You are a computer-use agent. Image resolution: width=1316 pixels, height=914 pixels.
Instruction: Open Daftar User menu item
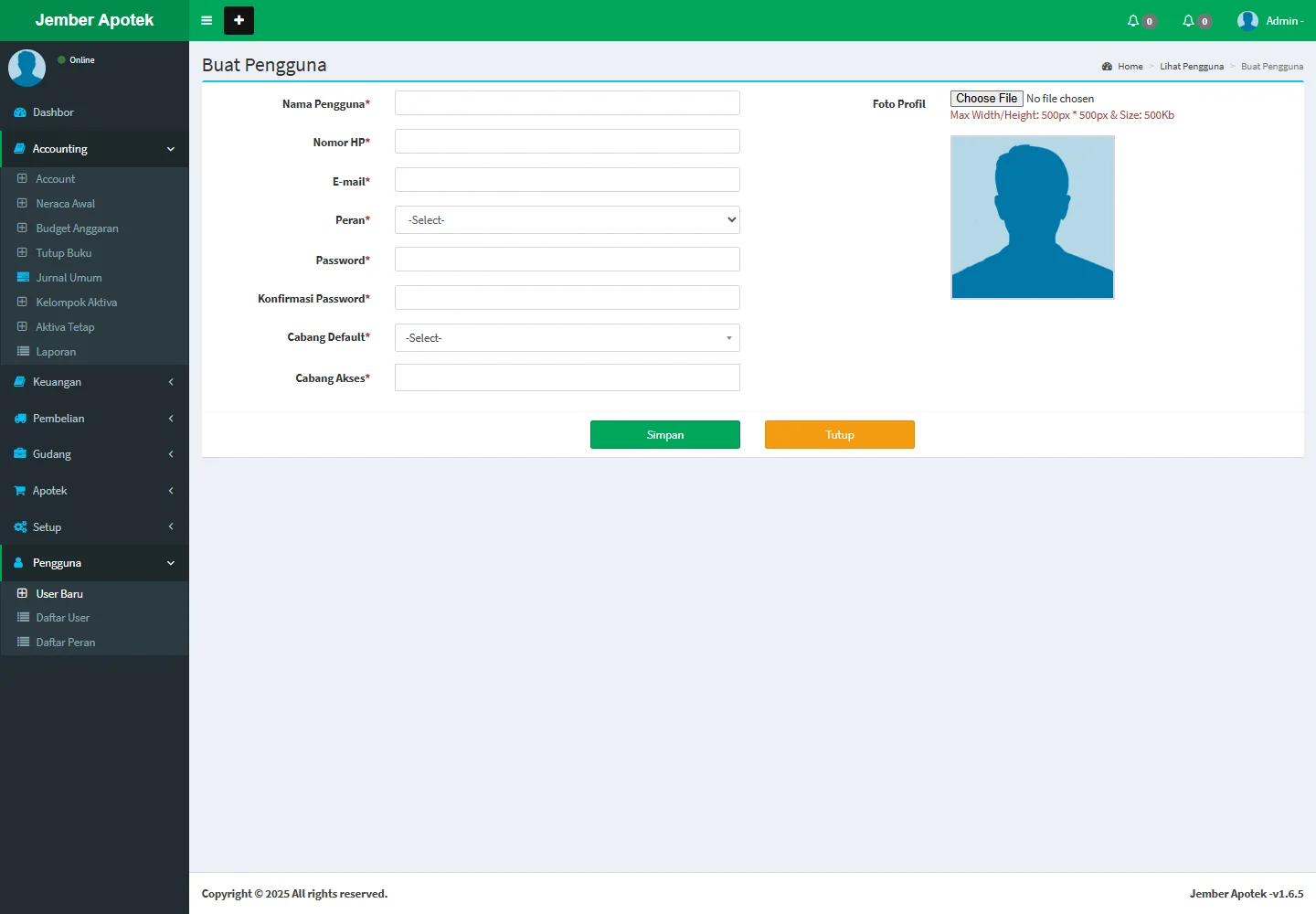tap(62, 618)
